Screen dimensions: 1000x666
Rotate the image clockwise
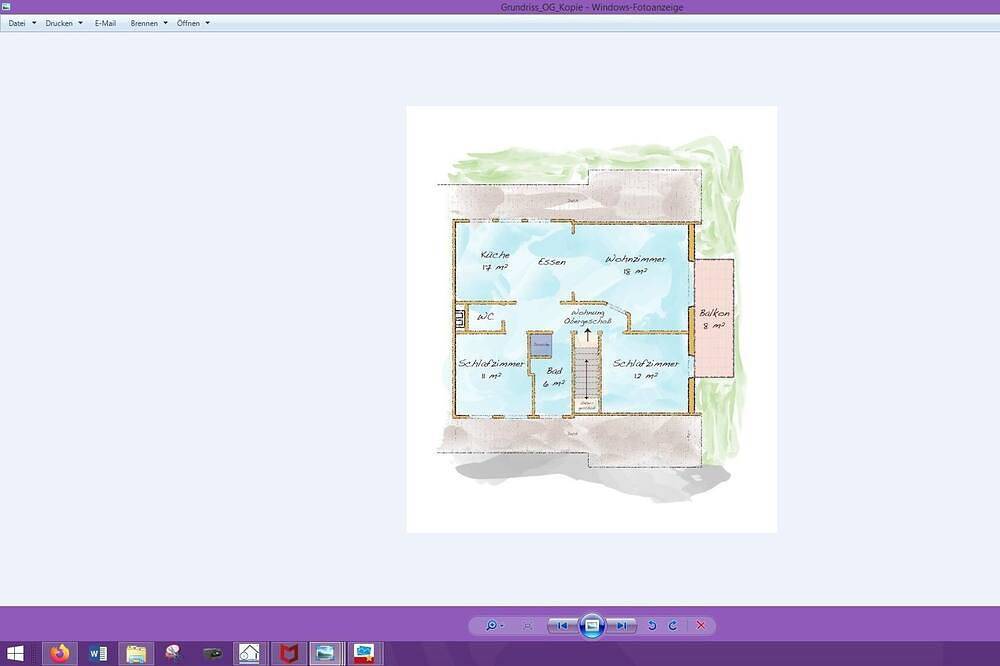click(x=673, y=626)
